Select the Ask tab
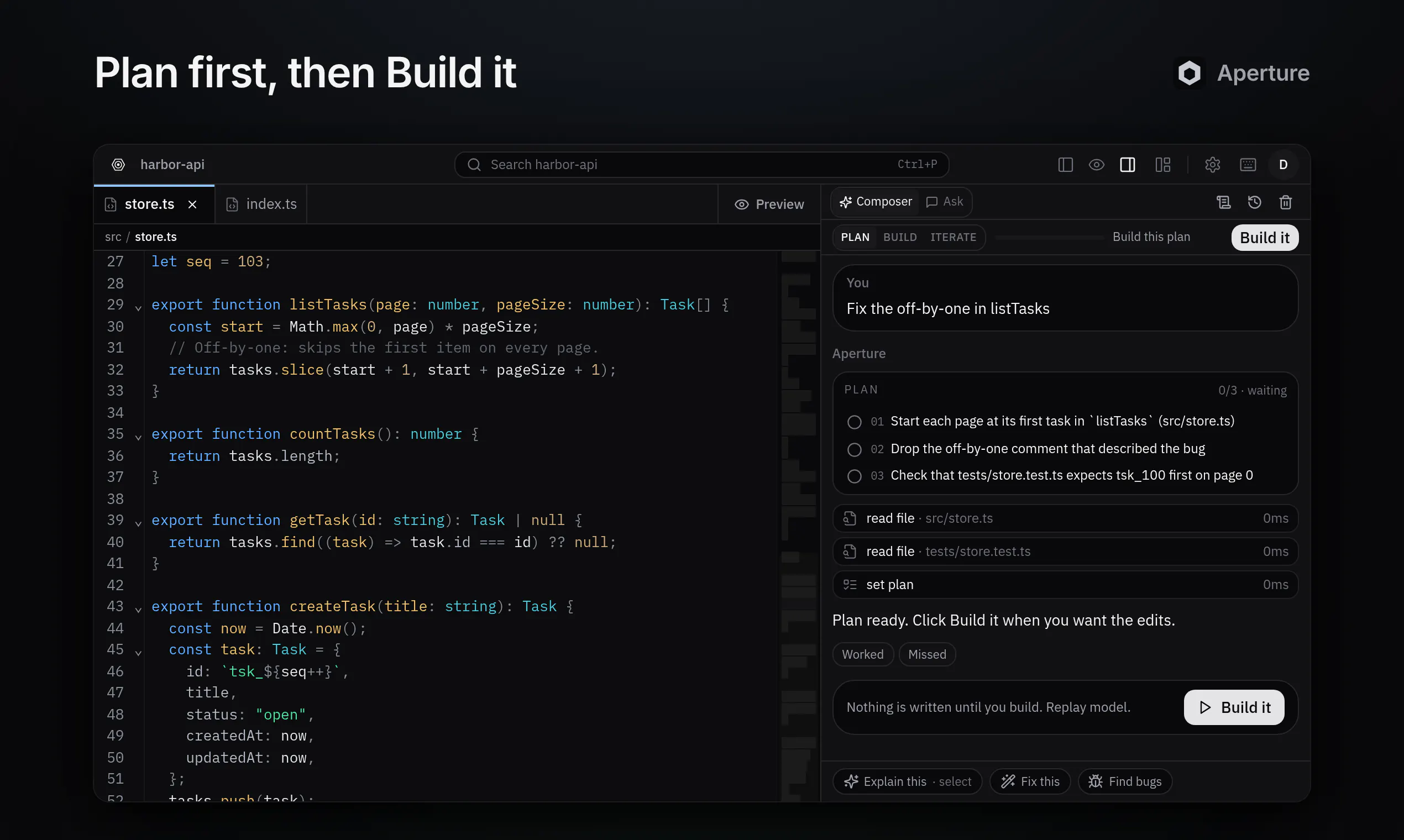 point(945,202)
